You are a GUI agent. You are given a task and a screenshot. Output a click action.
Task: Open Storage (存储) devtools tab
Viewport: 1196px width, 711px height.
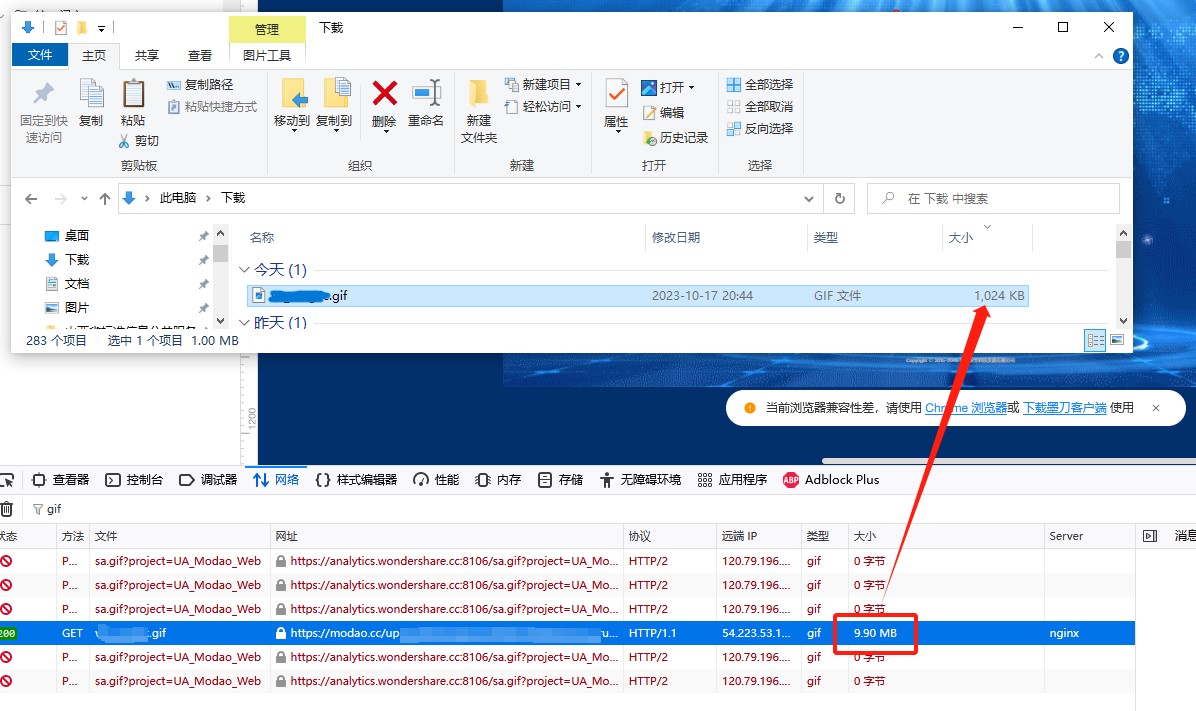[x=561, y=480]
